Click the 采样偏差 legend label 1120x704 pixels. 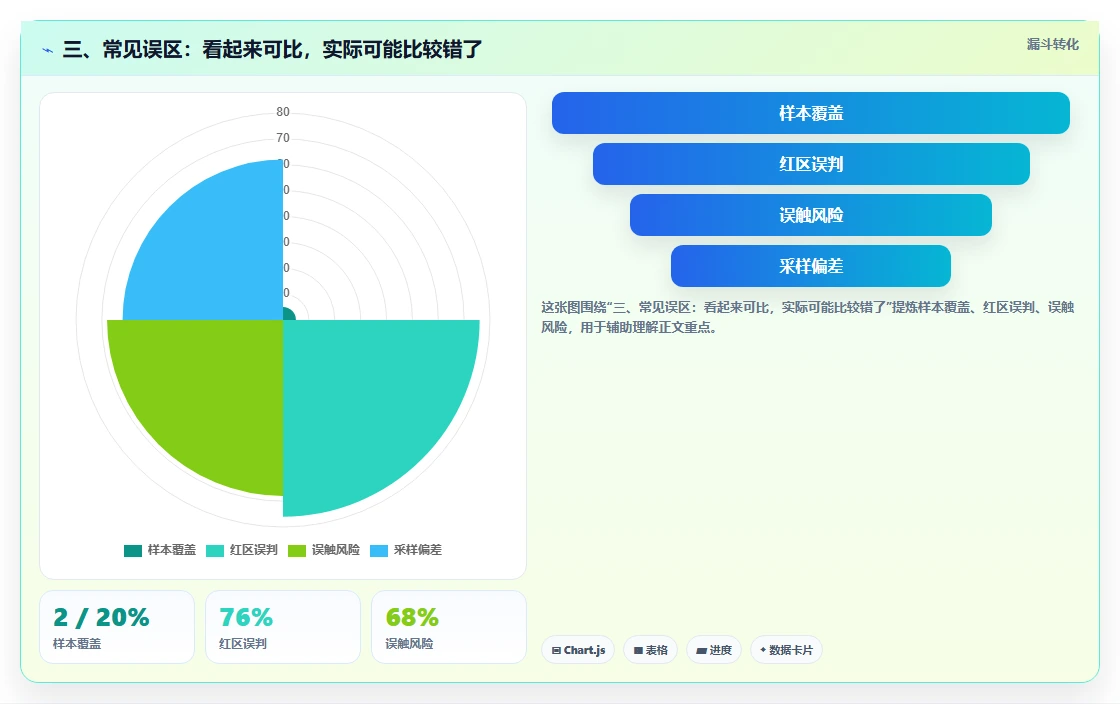pos(418,550)
